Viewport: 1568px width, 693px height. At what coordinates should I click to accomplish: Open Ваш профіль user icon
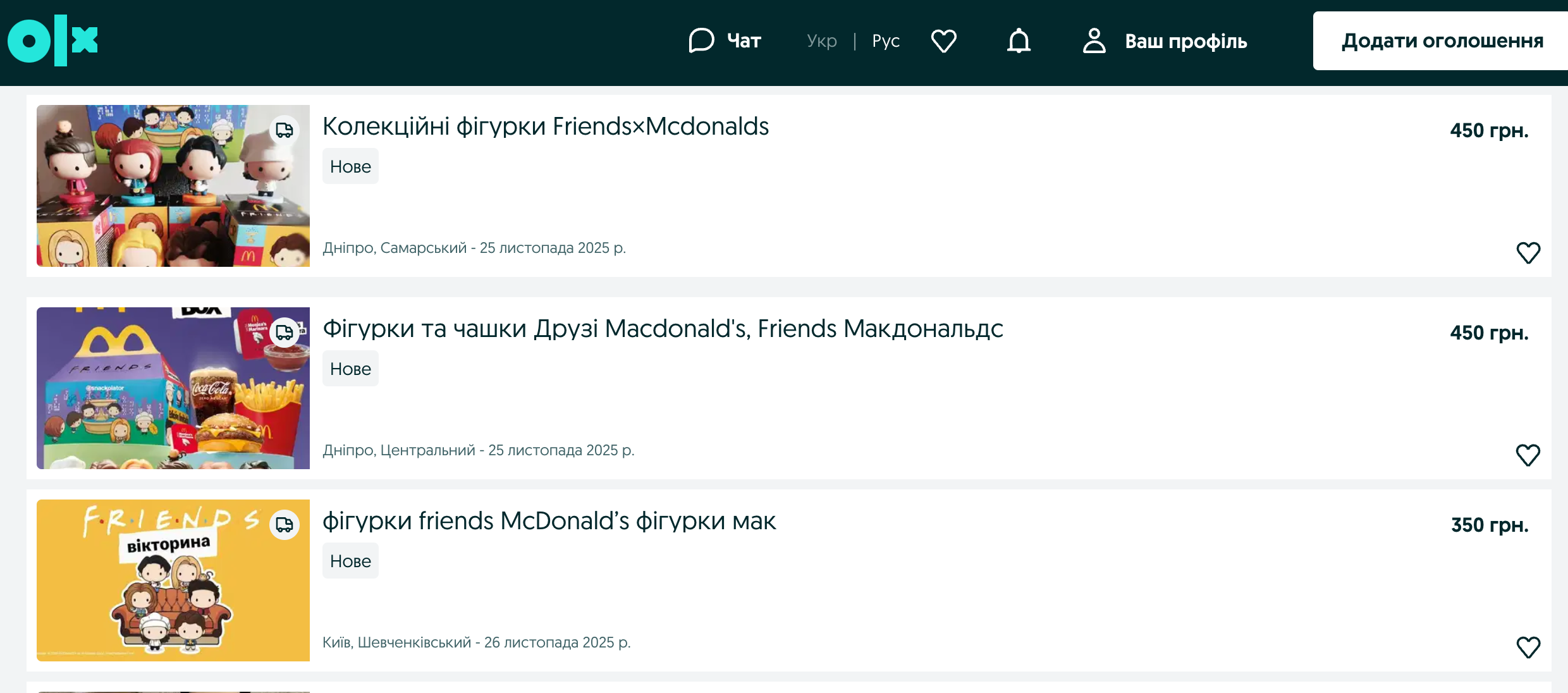point(1094,41)
